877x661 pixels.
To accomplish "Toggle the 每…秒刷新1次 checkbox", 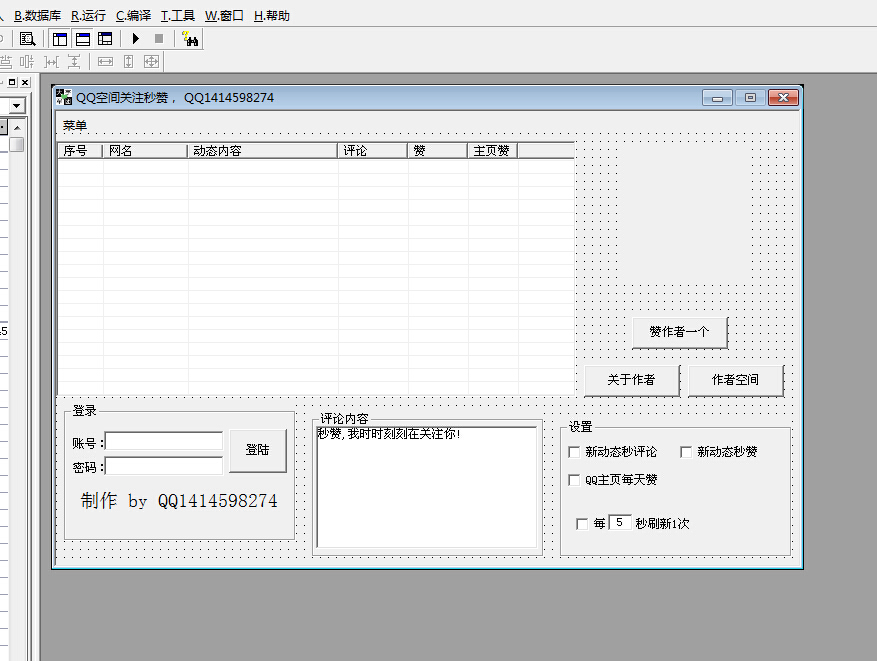I will click(x=582, y=523).
